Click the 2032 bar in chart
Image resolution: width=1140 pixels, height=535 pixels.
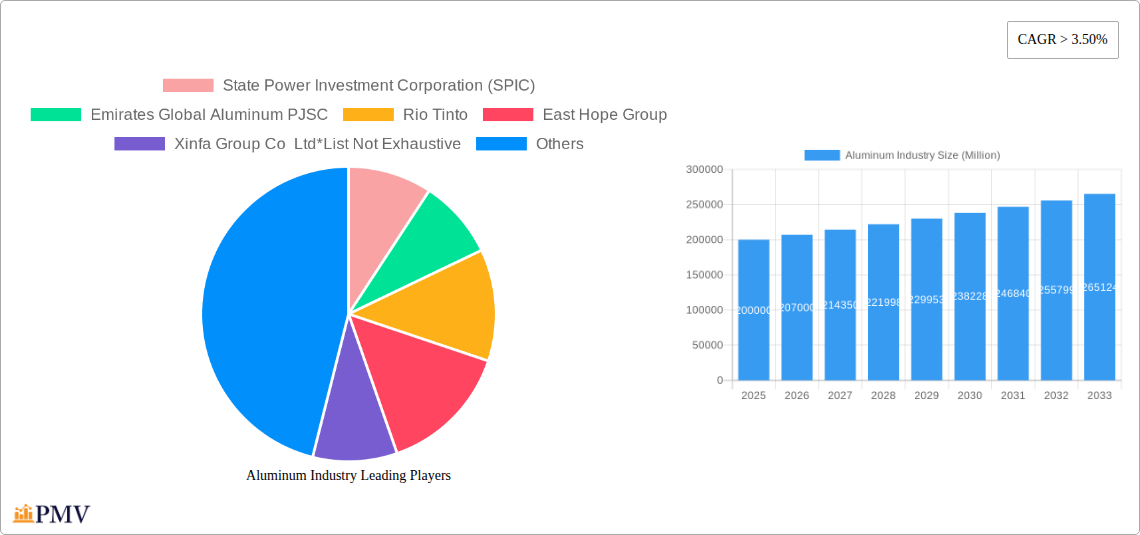click(x=1056, y=290)
